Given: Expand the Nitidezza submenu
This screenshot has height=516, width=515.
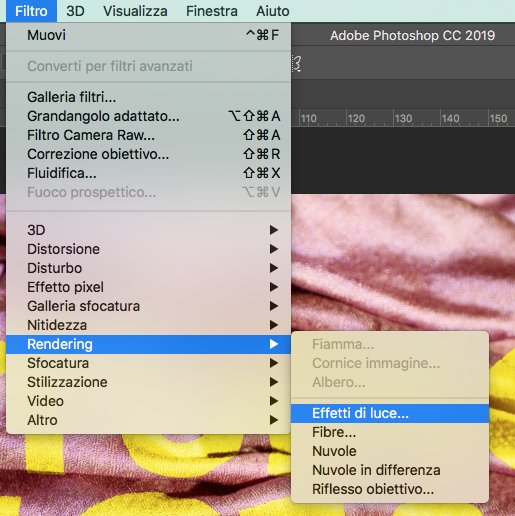Looking at the screenshot, I should click(148, 325).
